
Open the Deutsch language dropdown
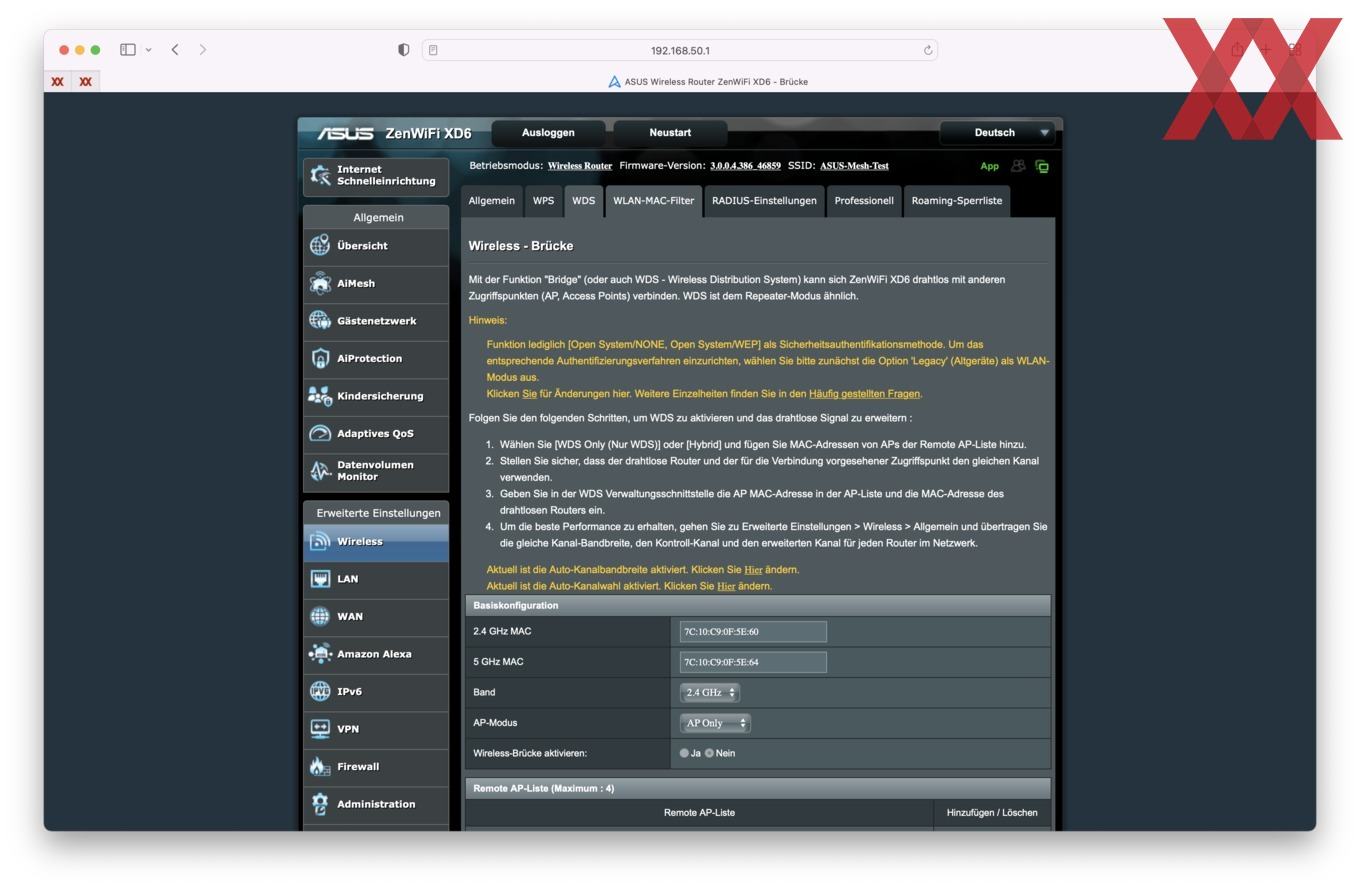point(997,133)
